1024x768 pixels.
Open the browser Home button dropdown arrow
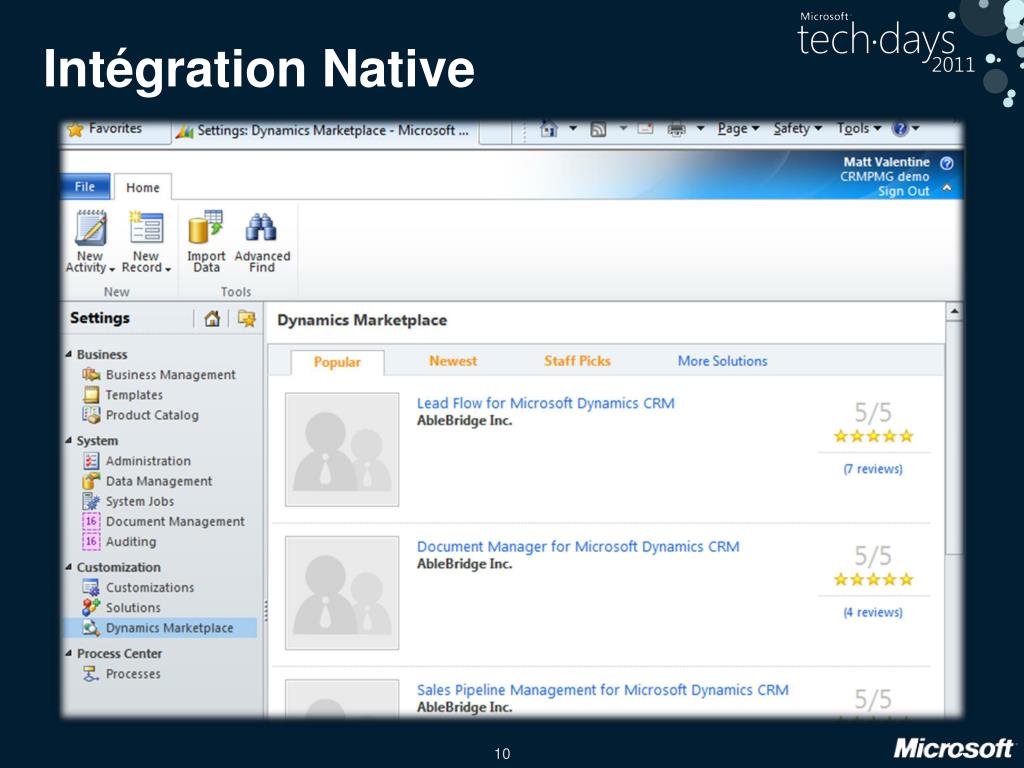point(573,128)
